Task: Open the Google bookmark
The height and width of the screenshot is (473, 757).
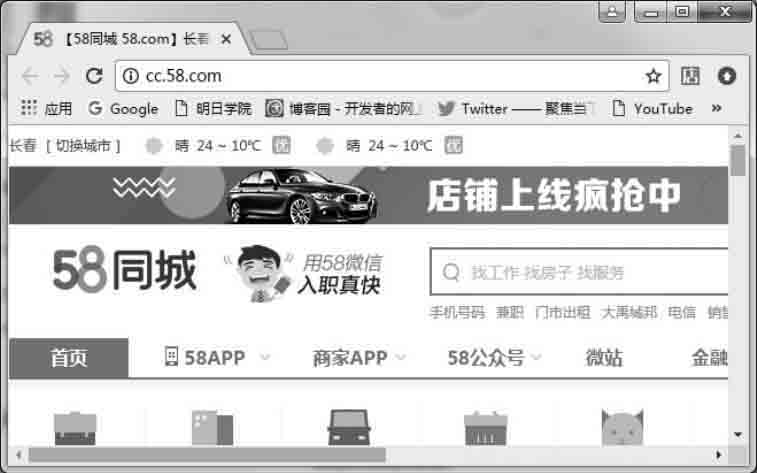Action: pyautogui.click(x=123, y=108)
